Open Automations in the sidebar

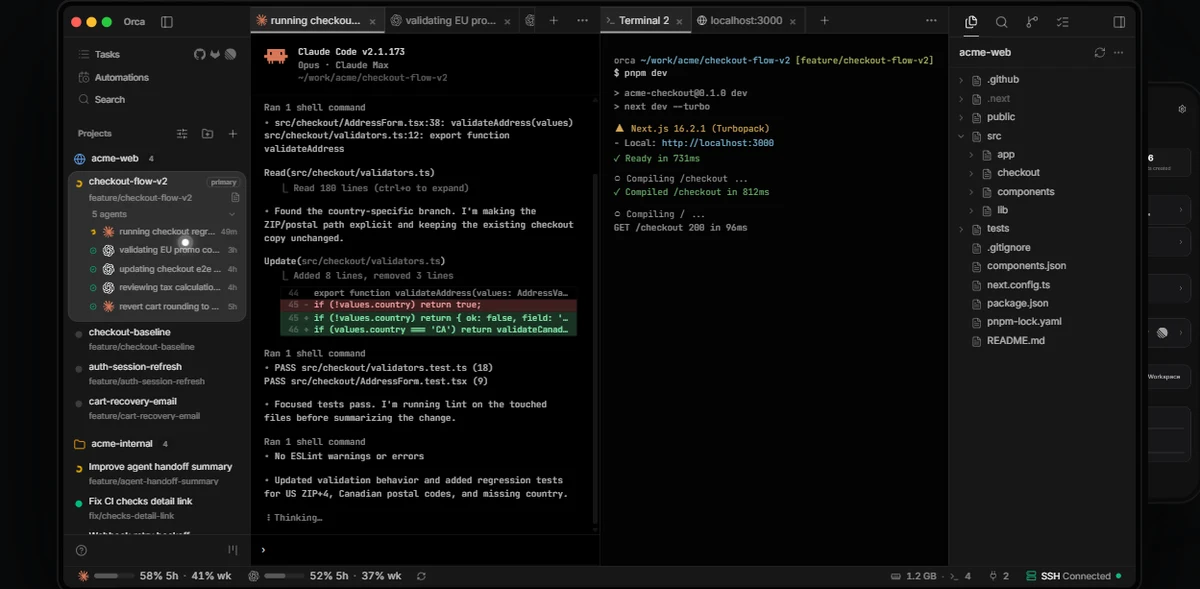121,77
